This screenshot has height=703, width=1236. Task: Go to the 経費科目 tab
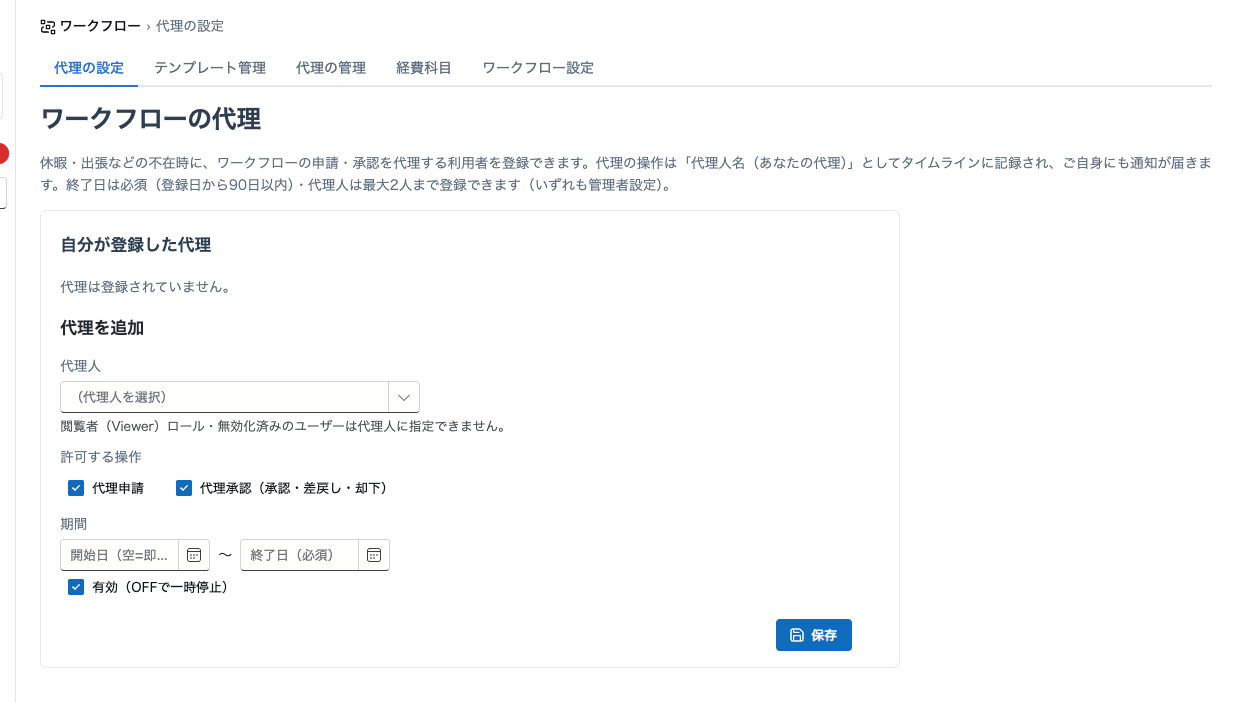pos(424,68)
